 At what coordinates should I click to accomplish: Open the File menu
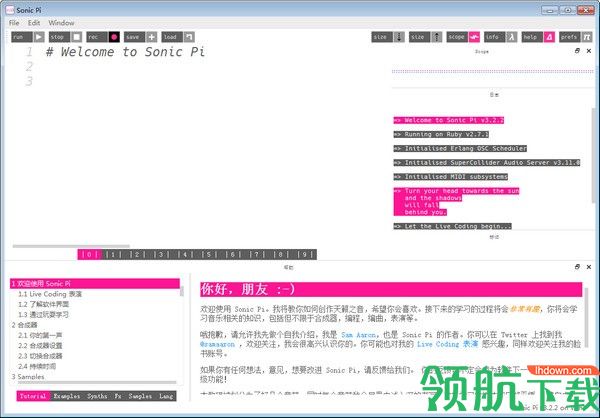point(14,23)
